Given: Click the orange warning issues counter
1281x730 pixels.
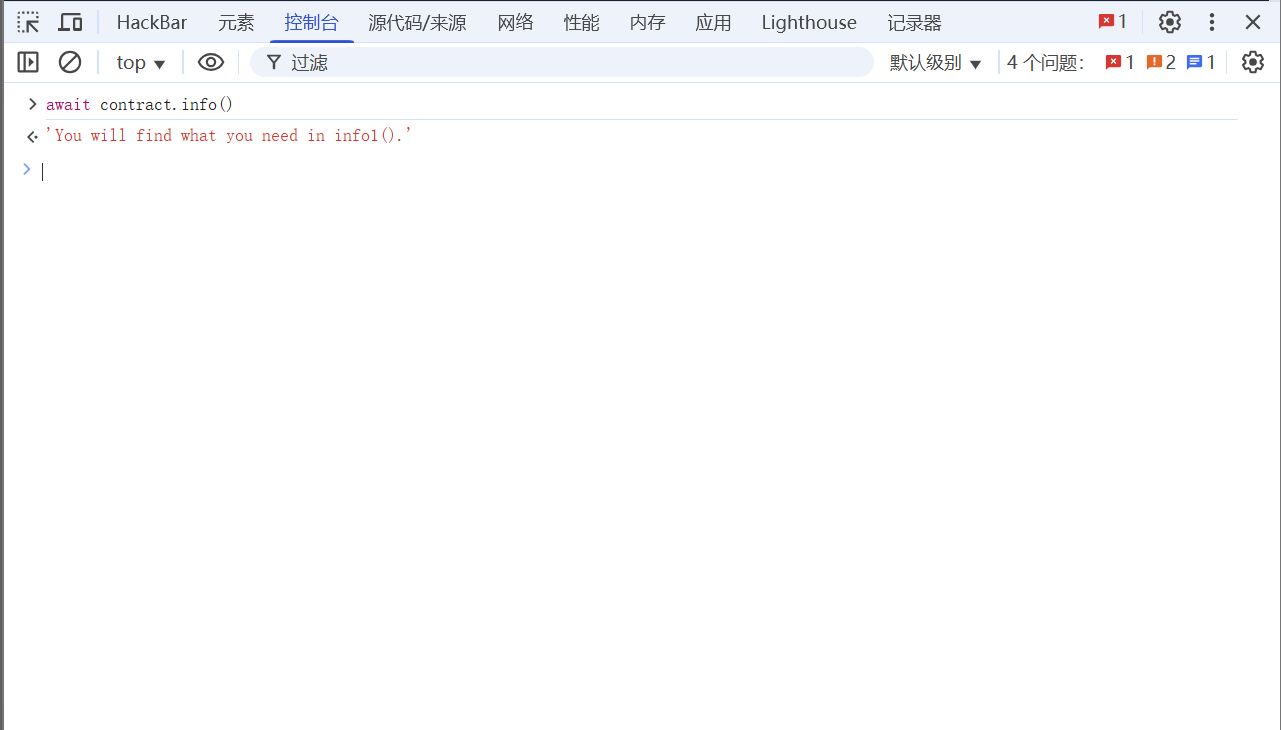Looking at the screenshot, I should [1161, 62].
